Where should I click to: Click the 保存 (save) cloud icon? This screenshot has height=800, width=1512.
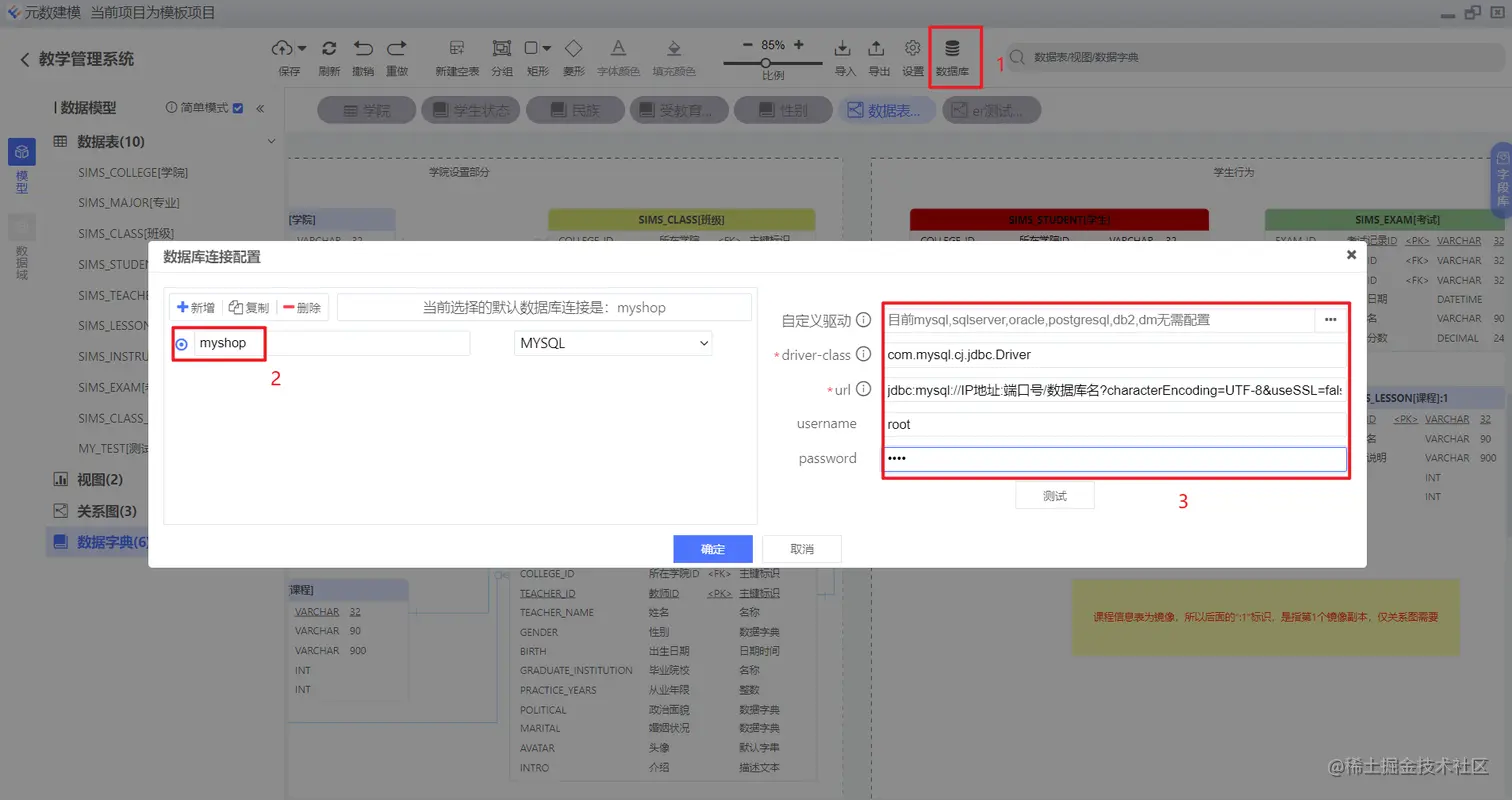(x=283, y=48)
